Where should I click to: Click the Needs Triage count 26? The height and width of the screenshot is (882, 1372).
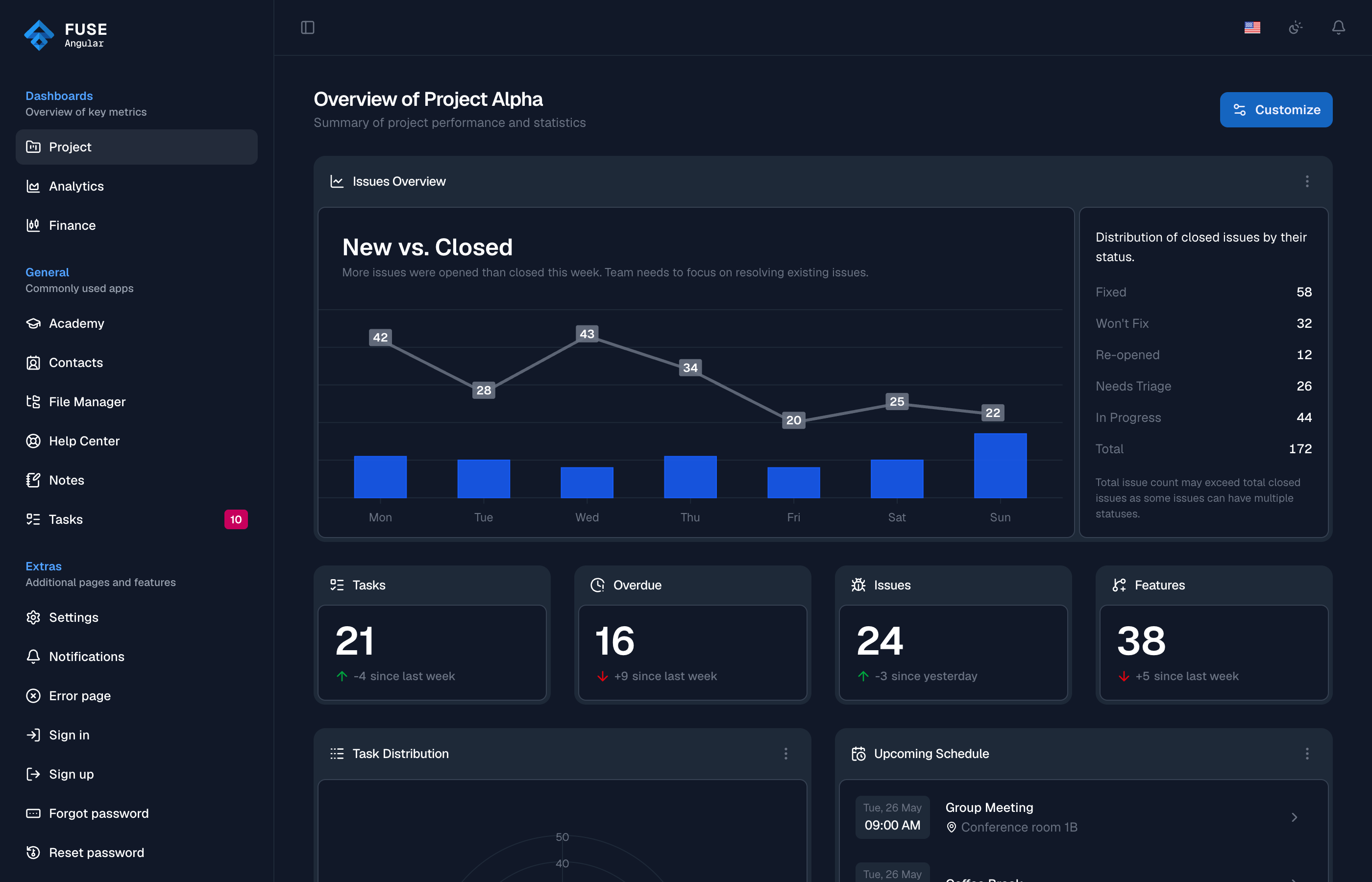tap(1304, 386)
